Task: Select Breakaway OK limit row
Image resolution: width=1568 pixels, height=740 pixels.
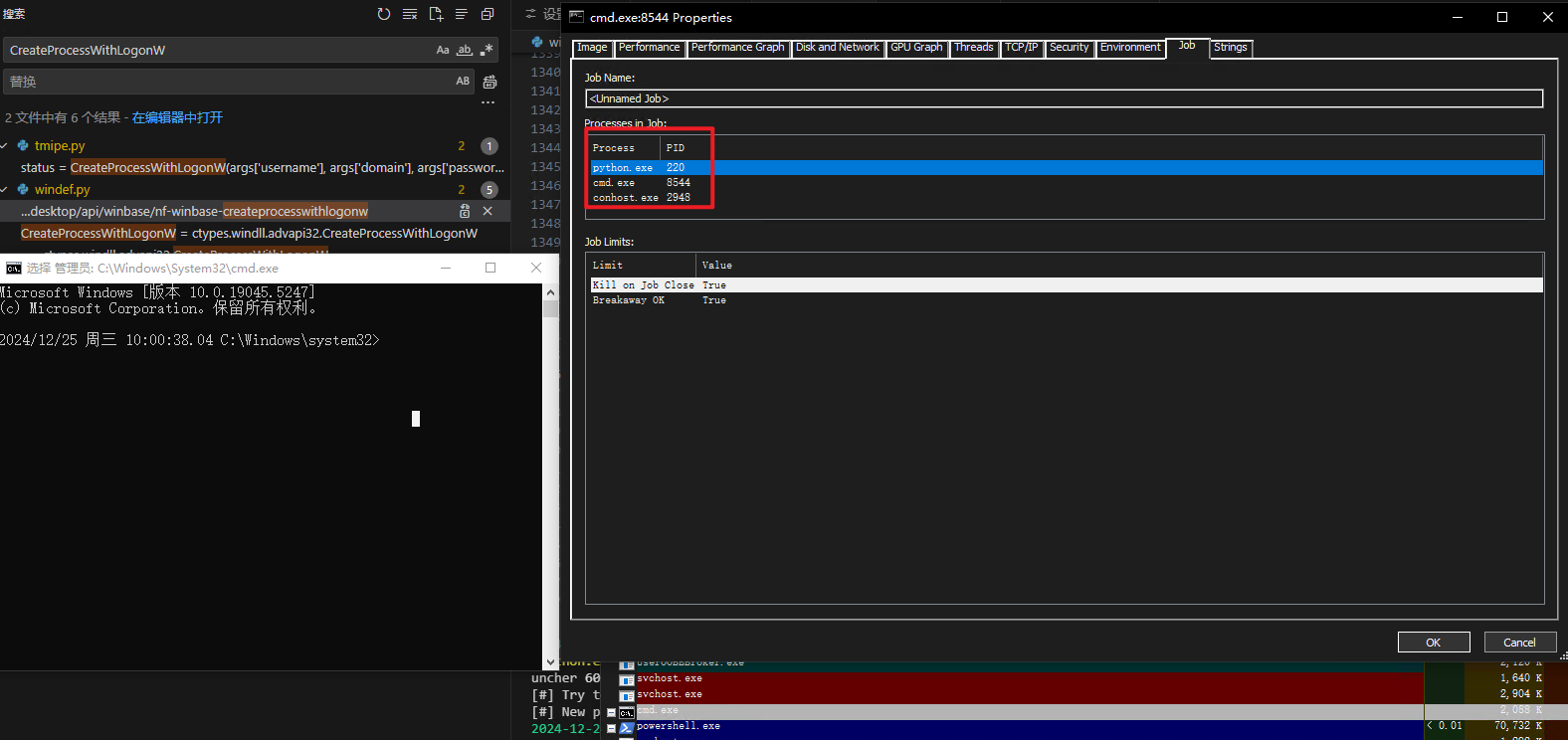Action: (x=1065, y=300)
